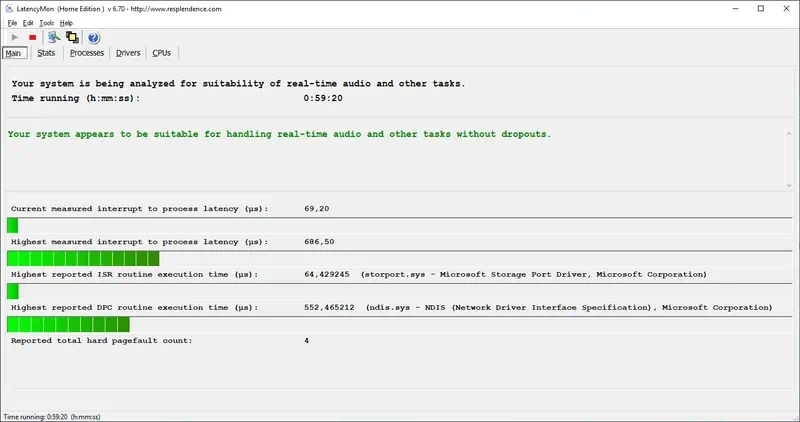Click the highest ISR execution time bar
The image size is (800, 422).
[399, 291]
